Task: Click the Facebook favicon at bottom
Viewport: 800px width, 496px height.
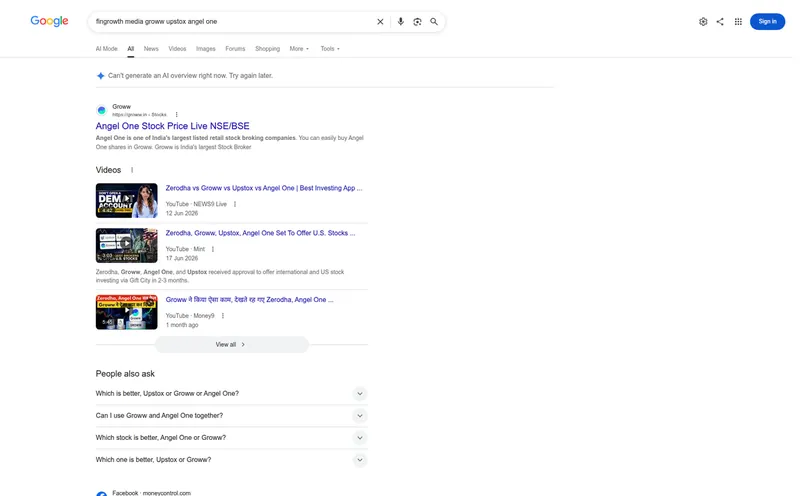Action: [x=102, y=493]
